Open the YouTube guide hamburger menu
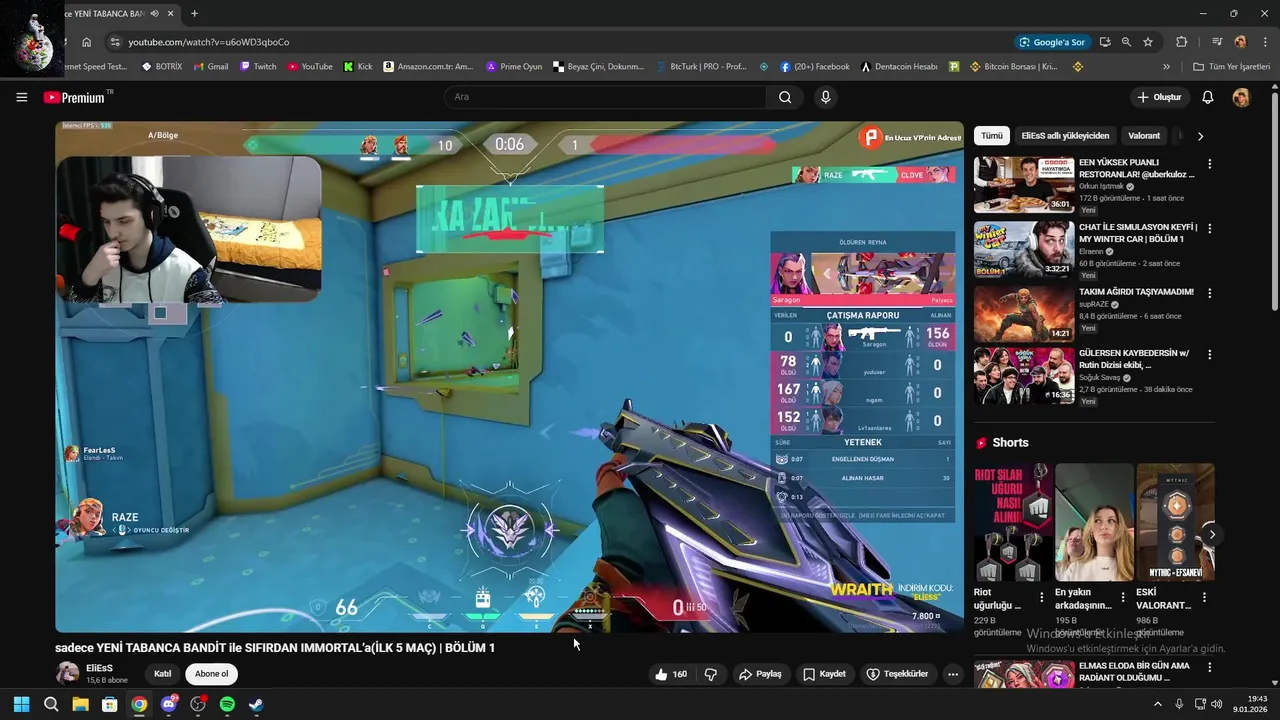 click(x=21, y=97)
